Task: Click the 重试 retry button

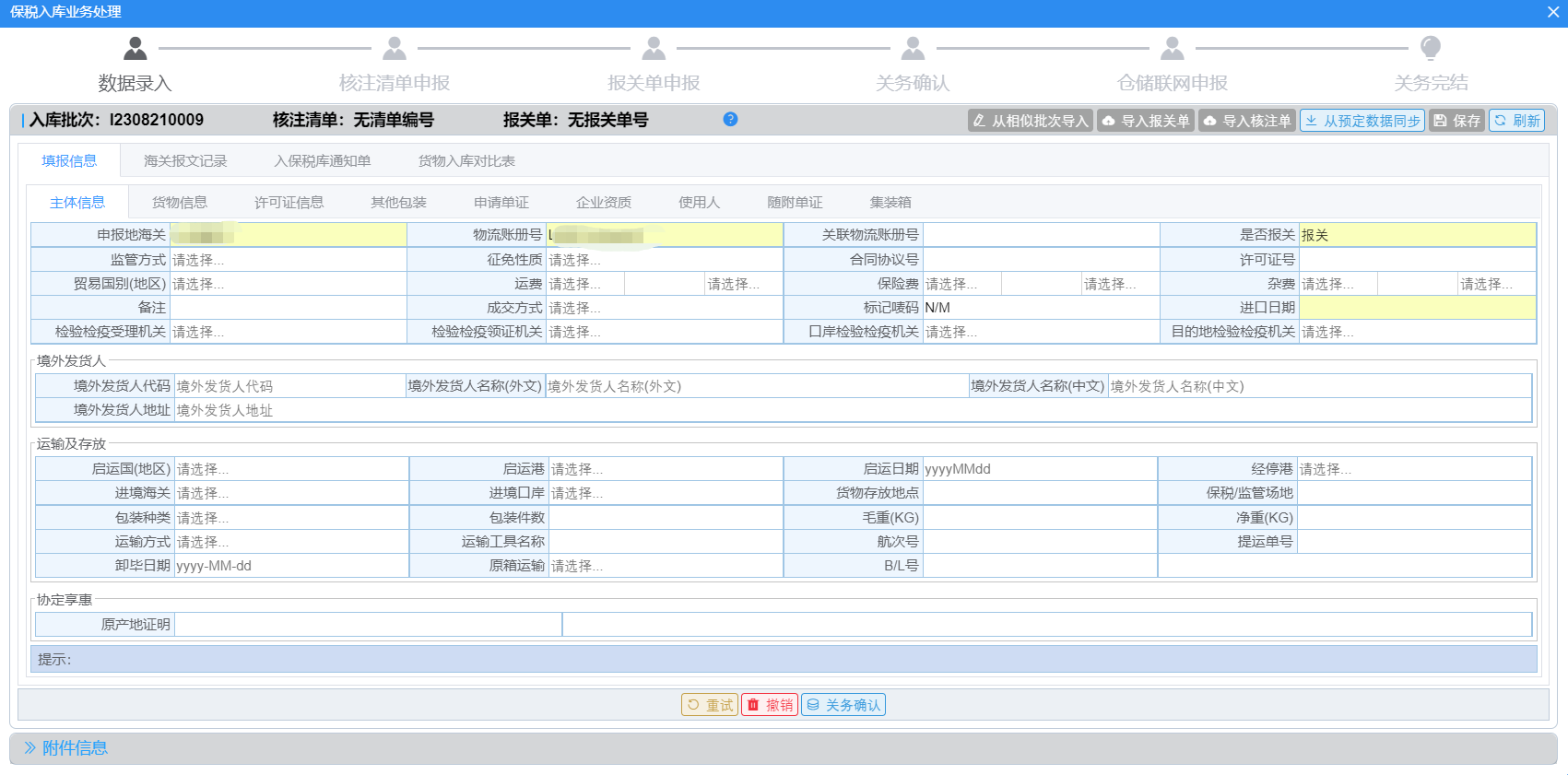Action: tap(710, 705)
